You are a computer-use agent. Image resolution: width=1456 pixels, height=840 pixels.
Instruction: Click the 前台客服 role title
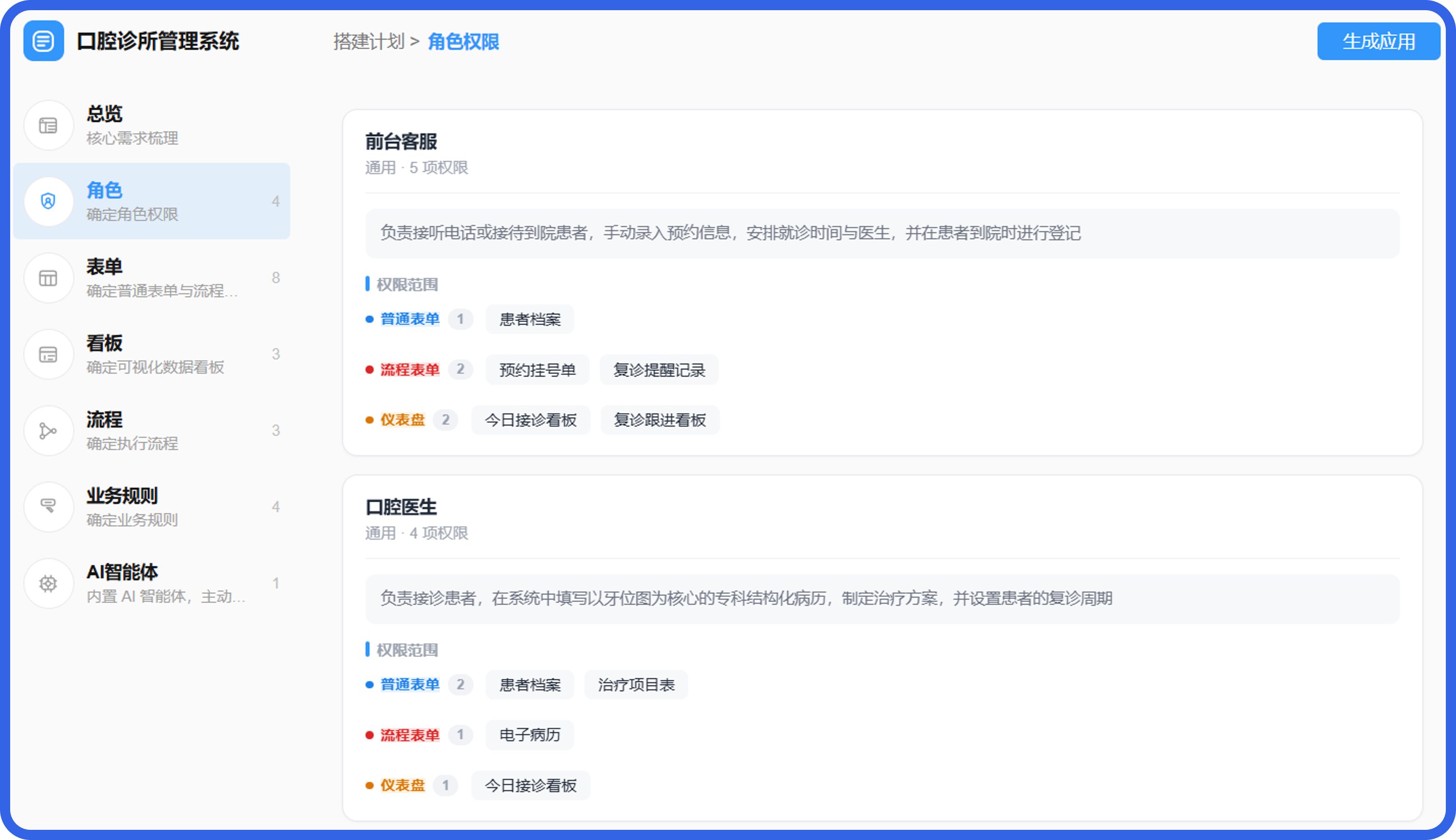pyautogui.click(x=402, y=142)
